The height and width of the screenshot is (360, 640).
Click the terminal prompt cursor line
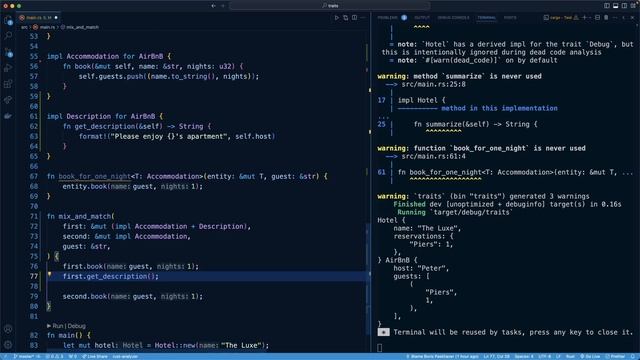pyautogui.click(x=380, y=348)
